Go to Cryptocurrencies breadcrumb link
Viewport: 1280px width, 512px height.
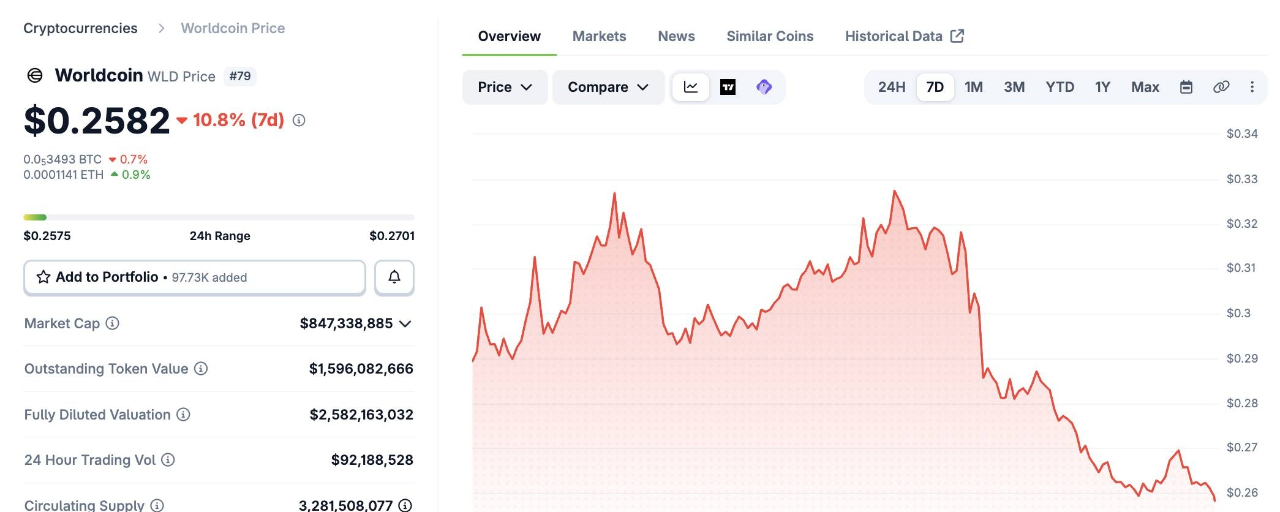point(80,28)
